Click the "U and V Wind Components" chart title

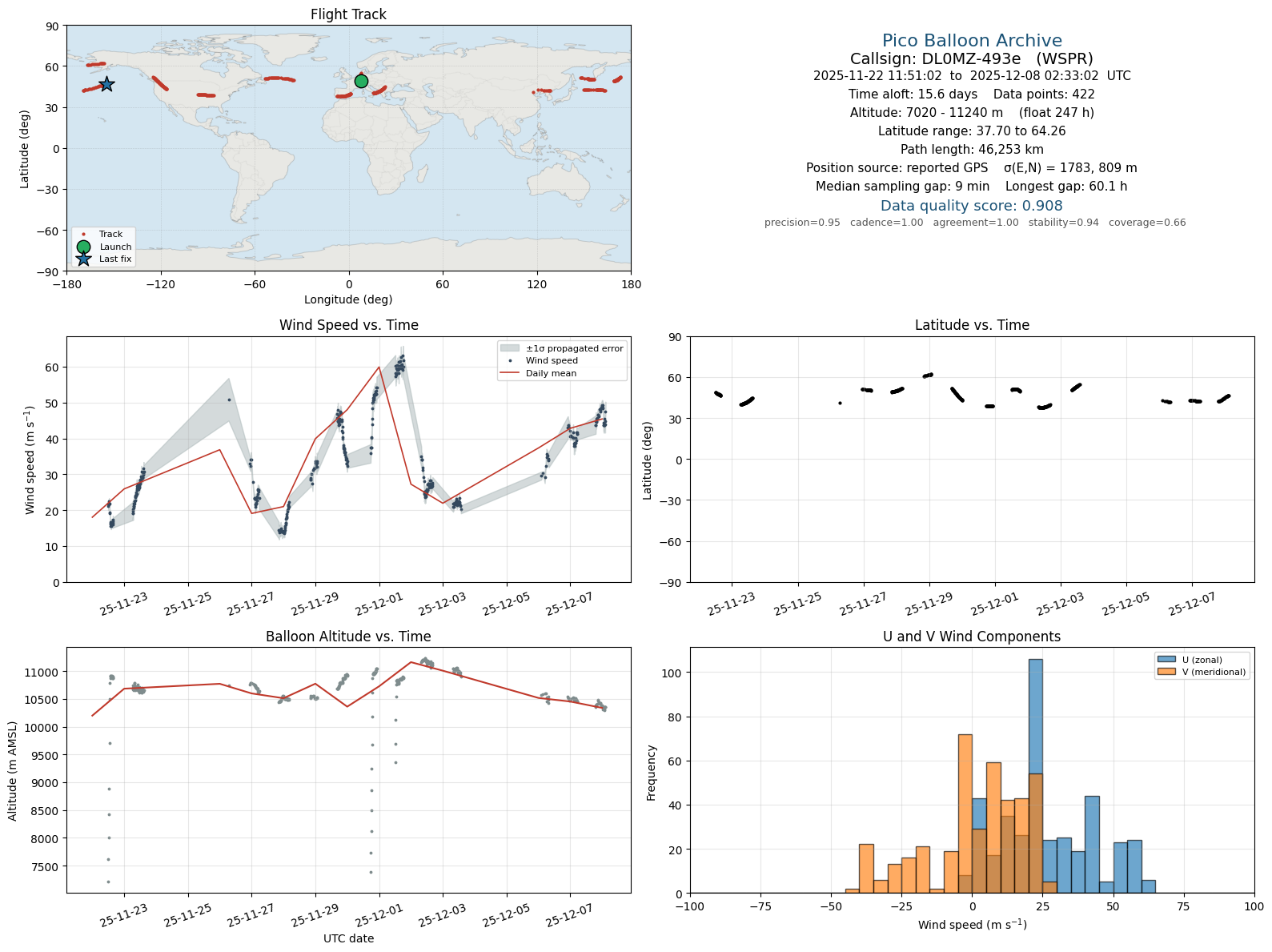[972, 637]
